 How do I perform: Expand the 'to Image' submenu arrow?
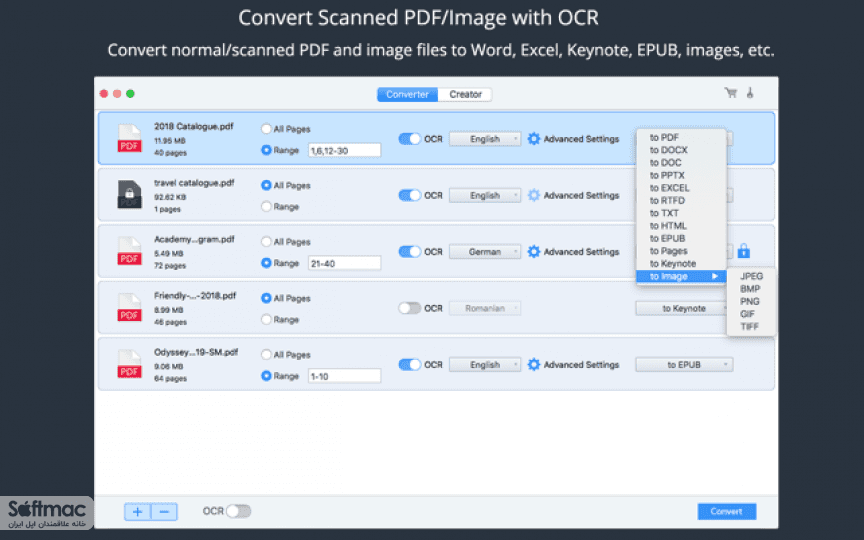coord(715,276)
